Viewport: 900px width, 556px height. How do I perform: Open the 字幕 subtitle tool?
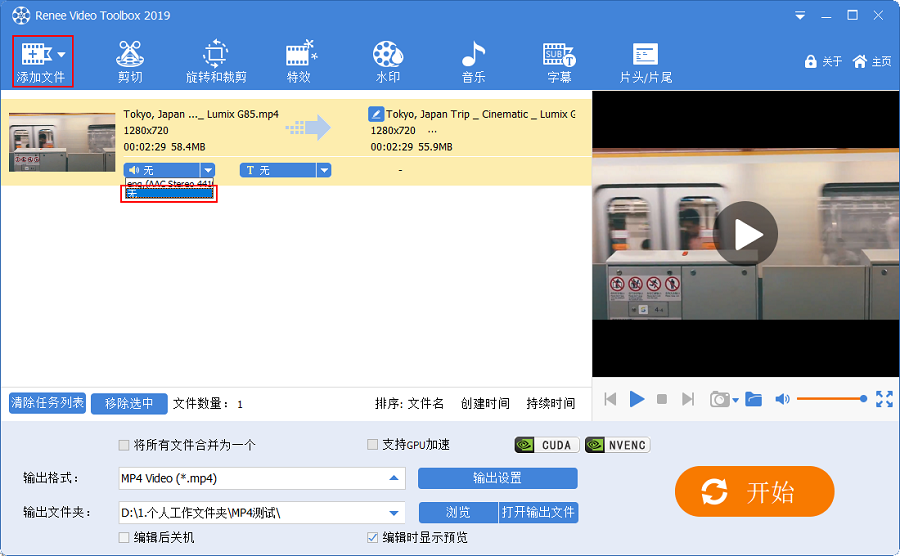tap(559, 62)
